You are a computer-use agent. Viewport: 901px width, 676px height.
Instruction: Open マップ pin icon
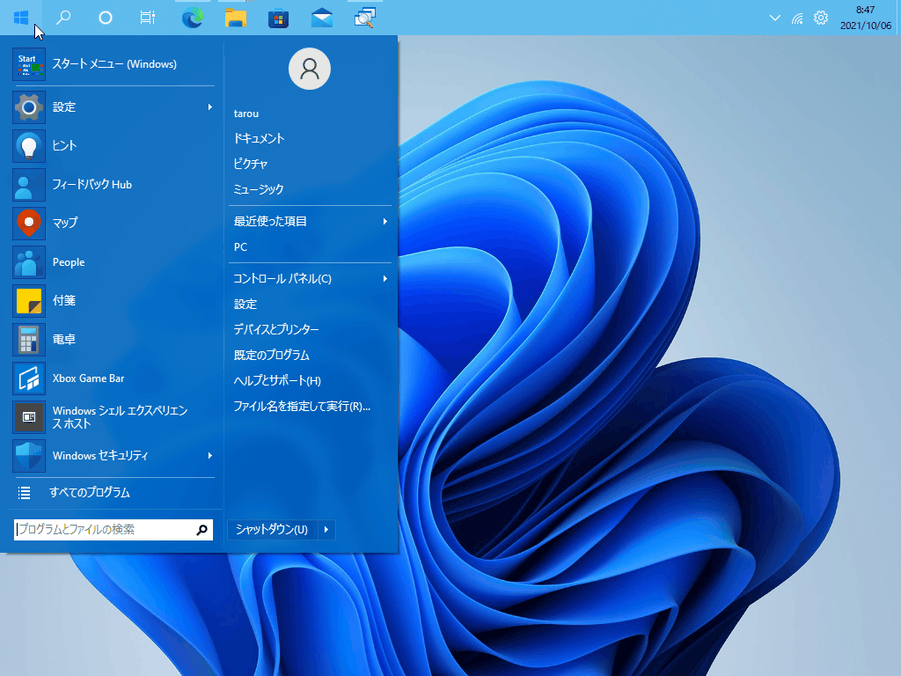[29, 223]
